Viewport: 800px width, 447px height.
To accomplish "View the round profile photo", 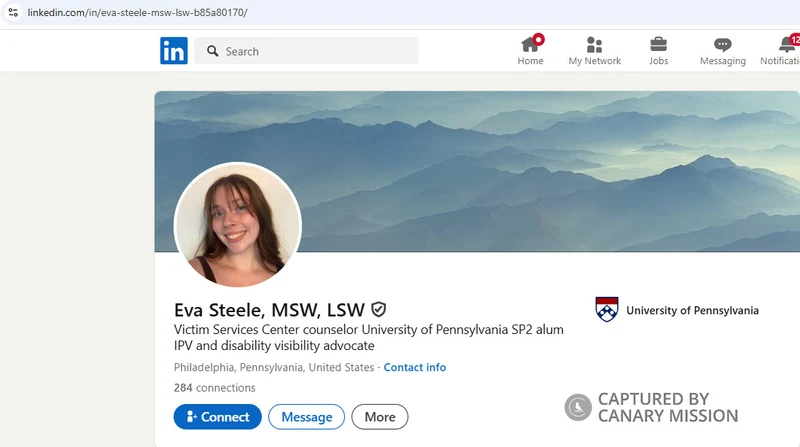I will coord(238,225).
